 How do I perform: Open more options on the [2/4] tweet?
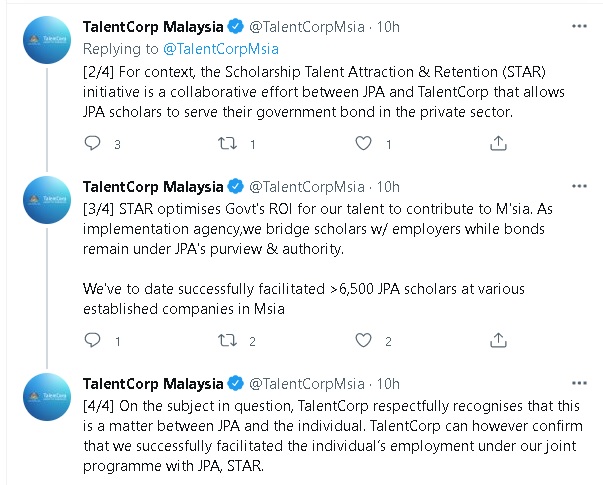(579, 26)
